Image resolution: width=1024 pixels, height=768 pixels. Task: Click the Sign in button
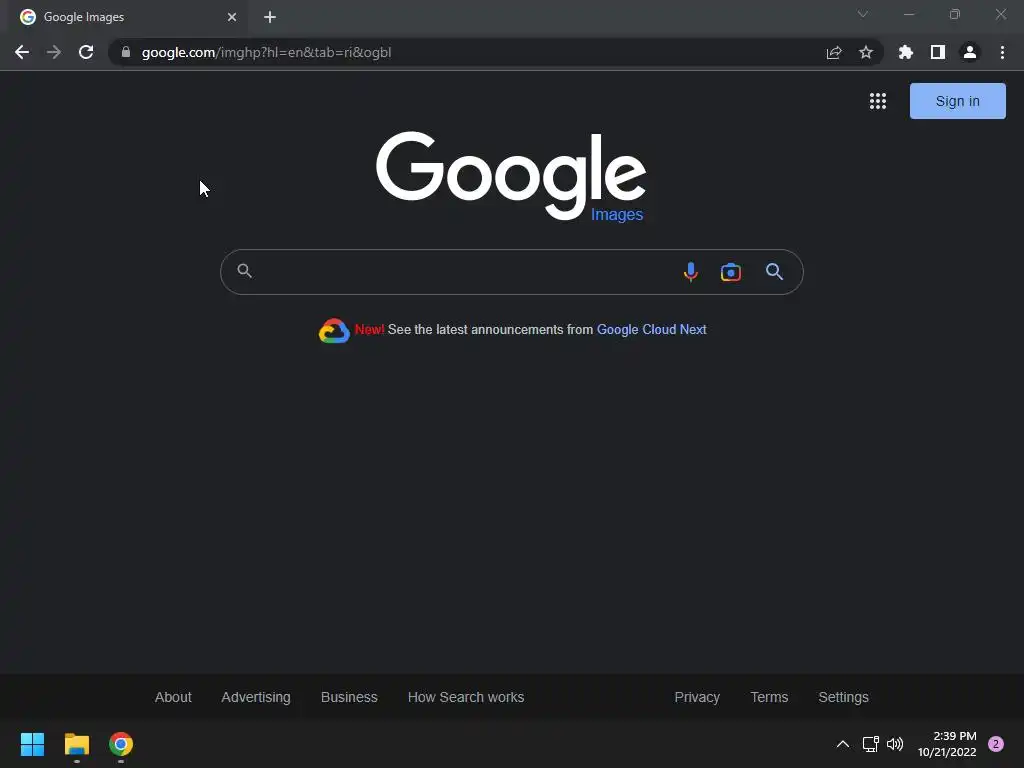point(957,101)
